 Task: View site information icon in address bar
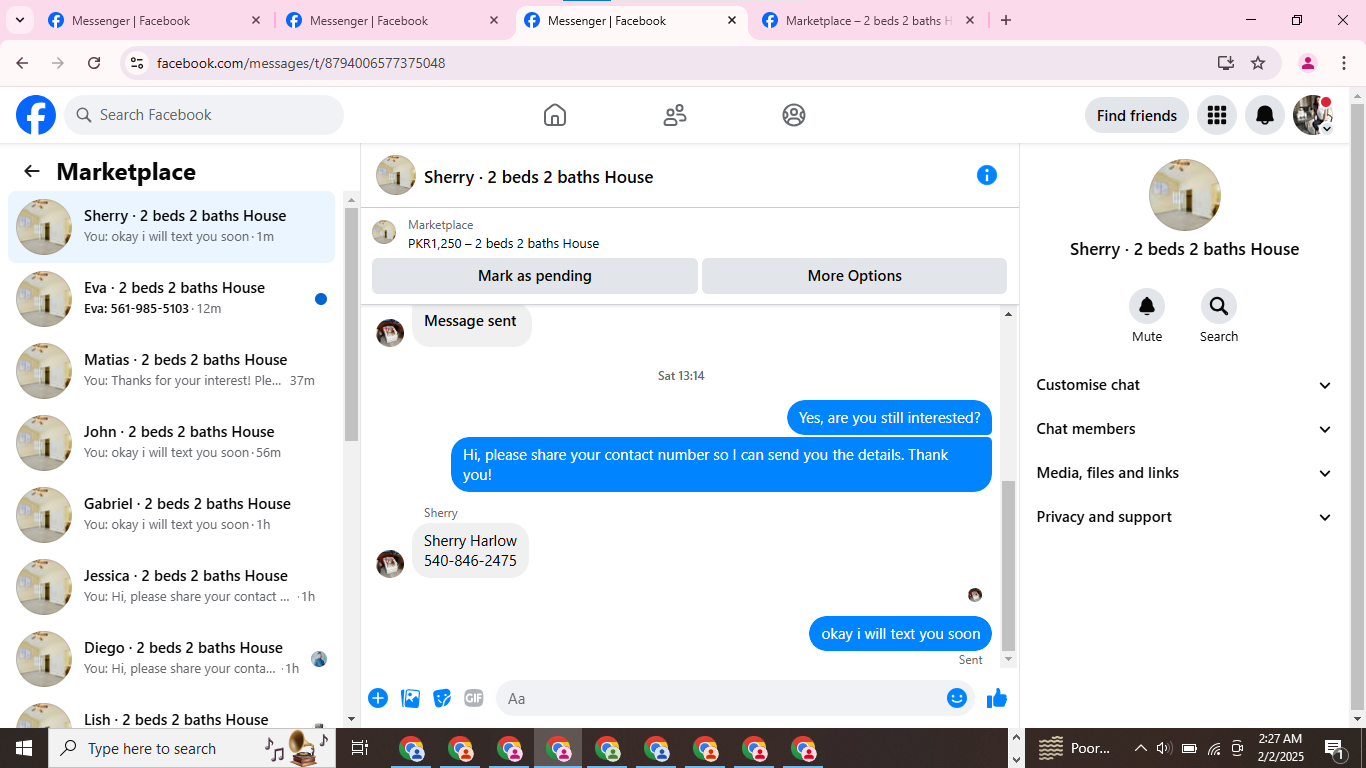coord(139,63)
